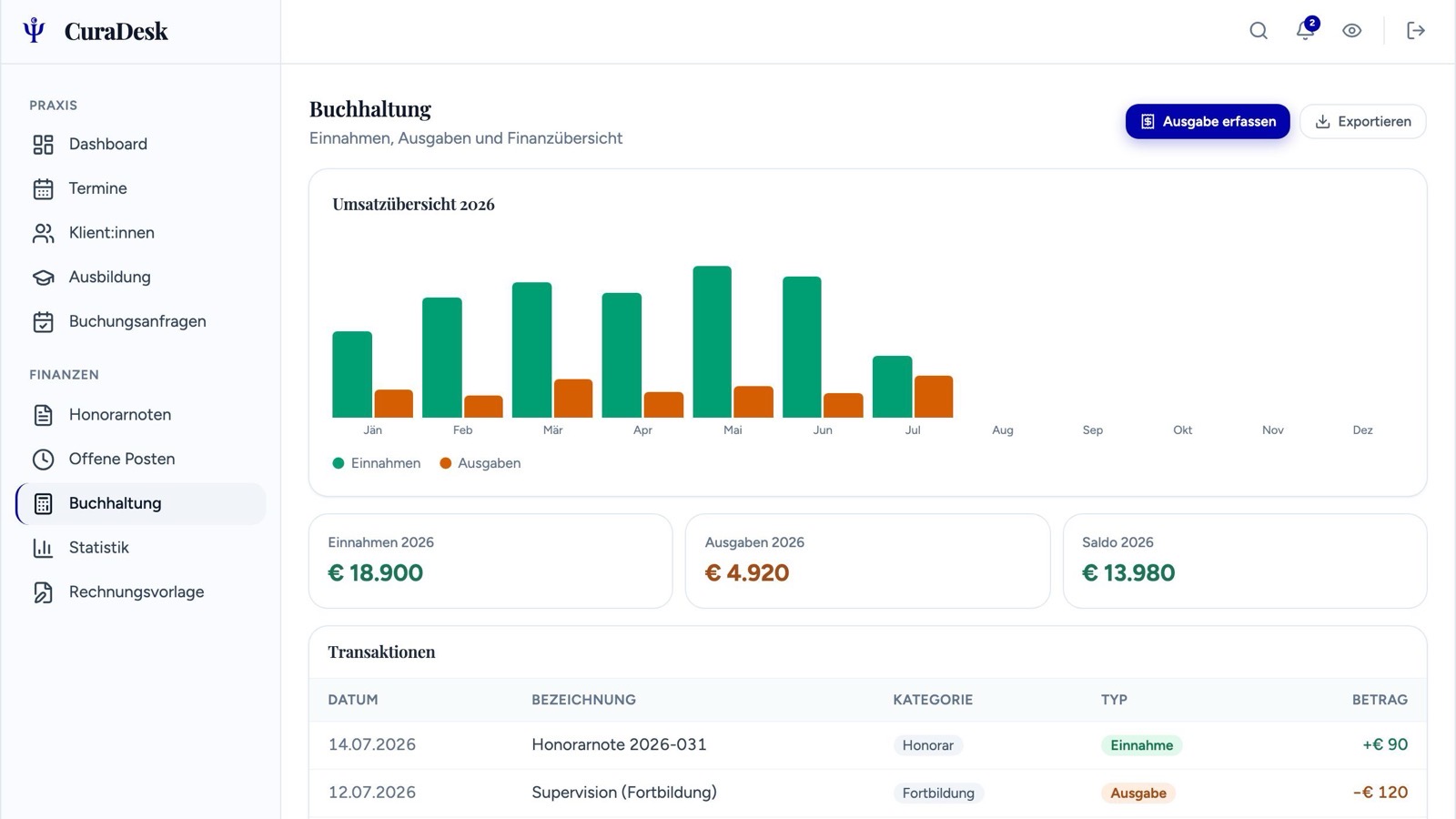This screenshot has width=1456, height=819.
Task: Navigate to Ausbildung
Action: pos(141,277)
